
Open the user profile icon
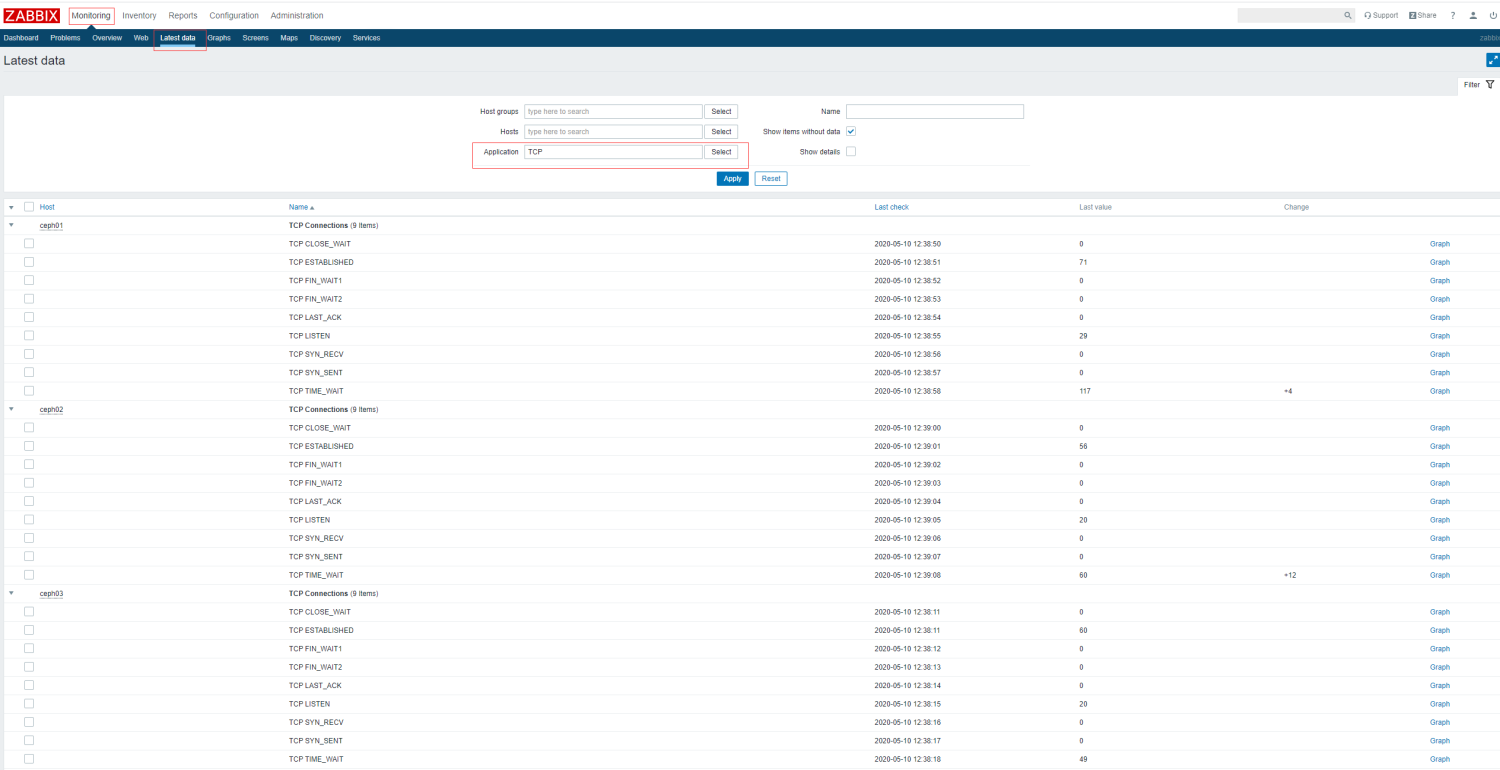[x=1473, y=16]
